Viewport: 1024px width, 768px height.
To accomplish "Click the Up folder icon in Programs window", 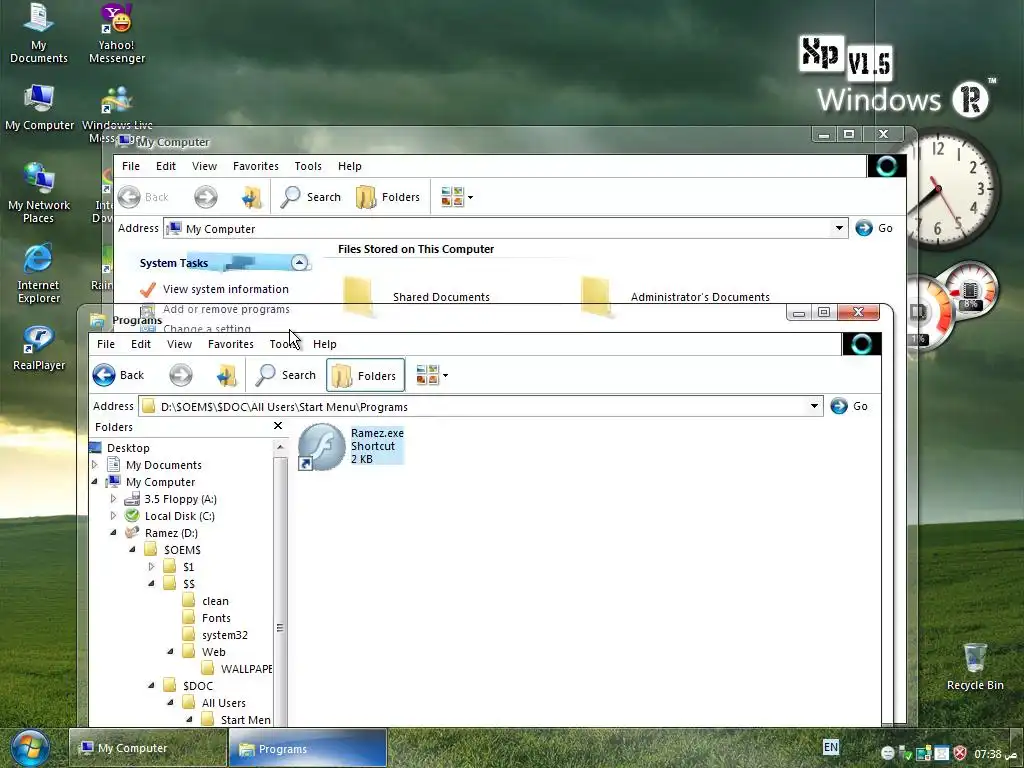I will pyautogui.click(x=227, y=375).
